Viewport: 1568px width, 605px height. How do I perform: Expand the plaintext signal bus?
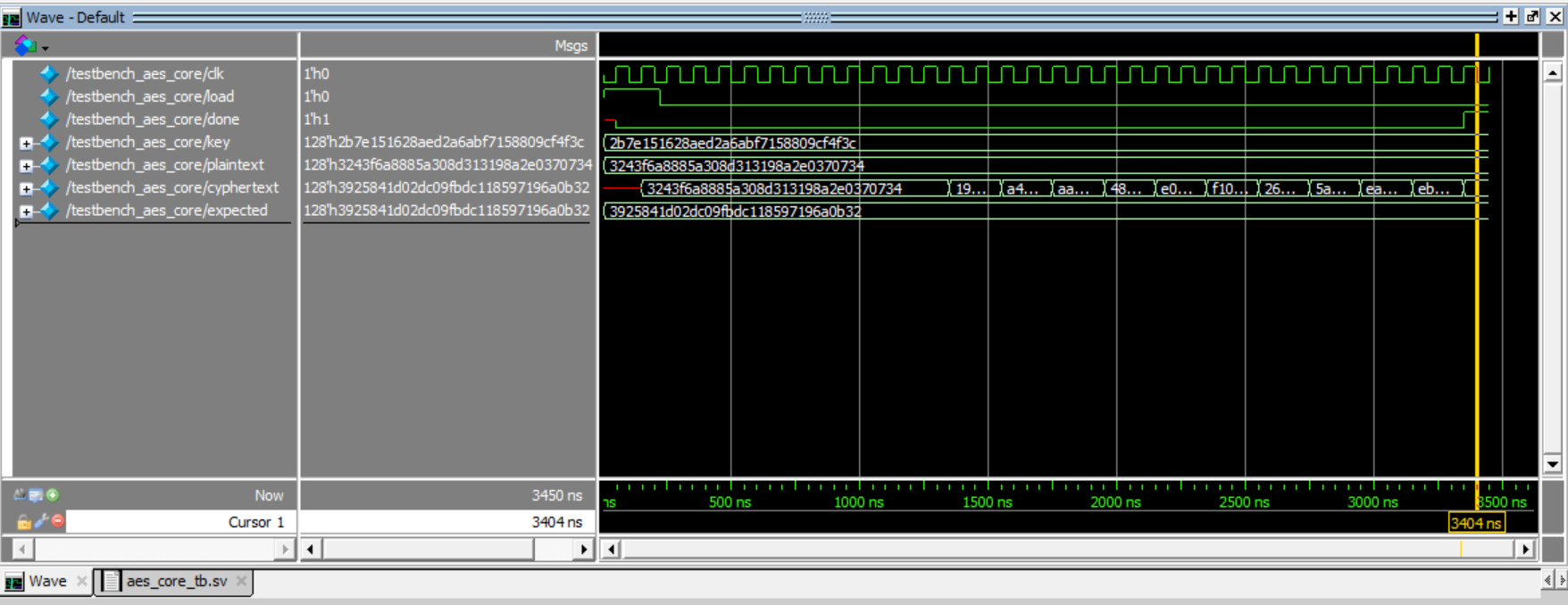(26, 166)
